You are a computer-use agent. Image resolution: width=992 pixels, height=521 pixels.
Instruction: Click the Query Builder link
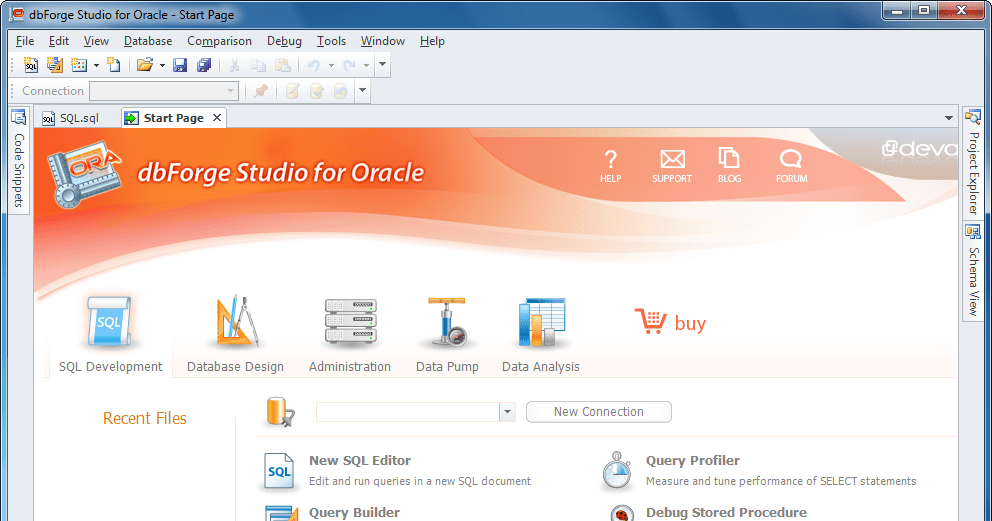coord(354,512)
